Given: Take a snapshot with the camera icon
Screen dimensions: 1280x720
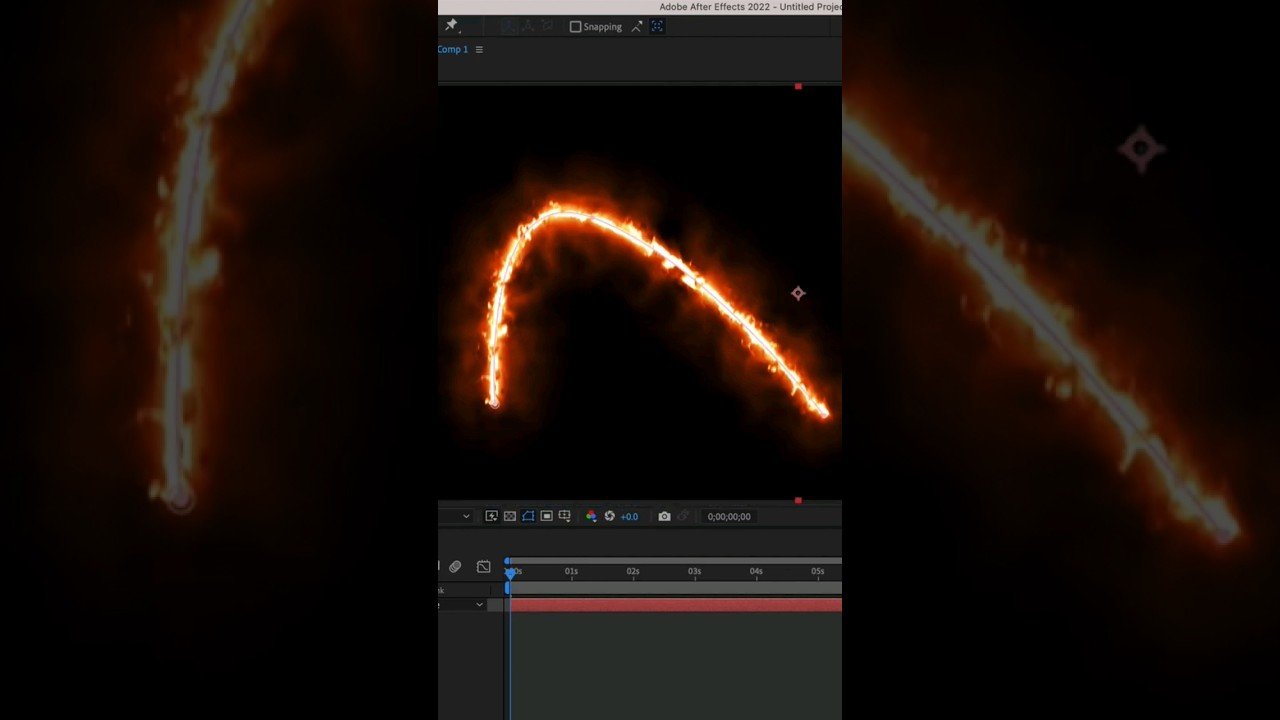Looking at the screenshot, I should click(x=664, y=516).
